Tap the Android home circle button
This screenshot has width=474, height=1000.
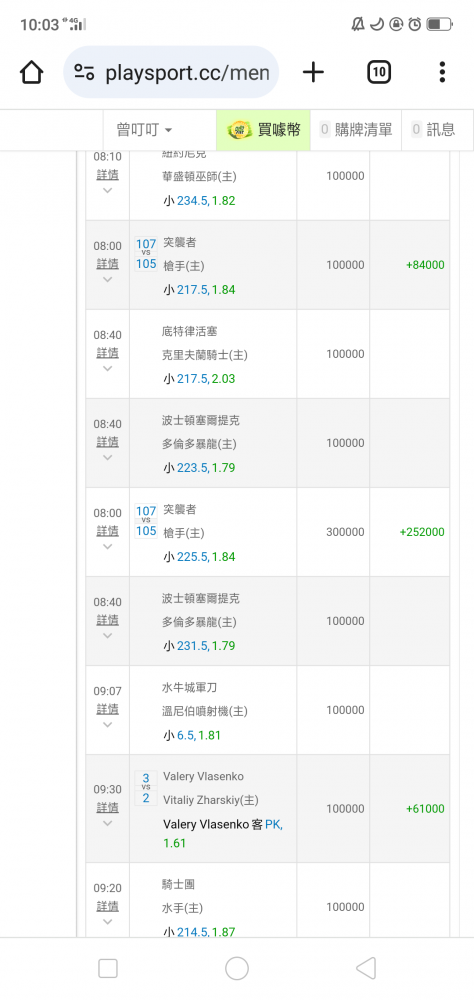tap(237, 968)
